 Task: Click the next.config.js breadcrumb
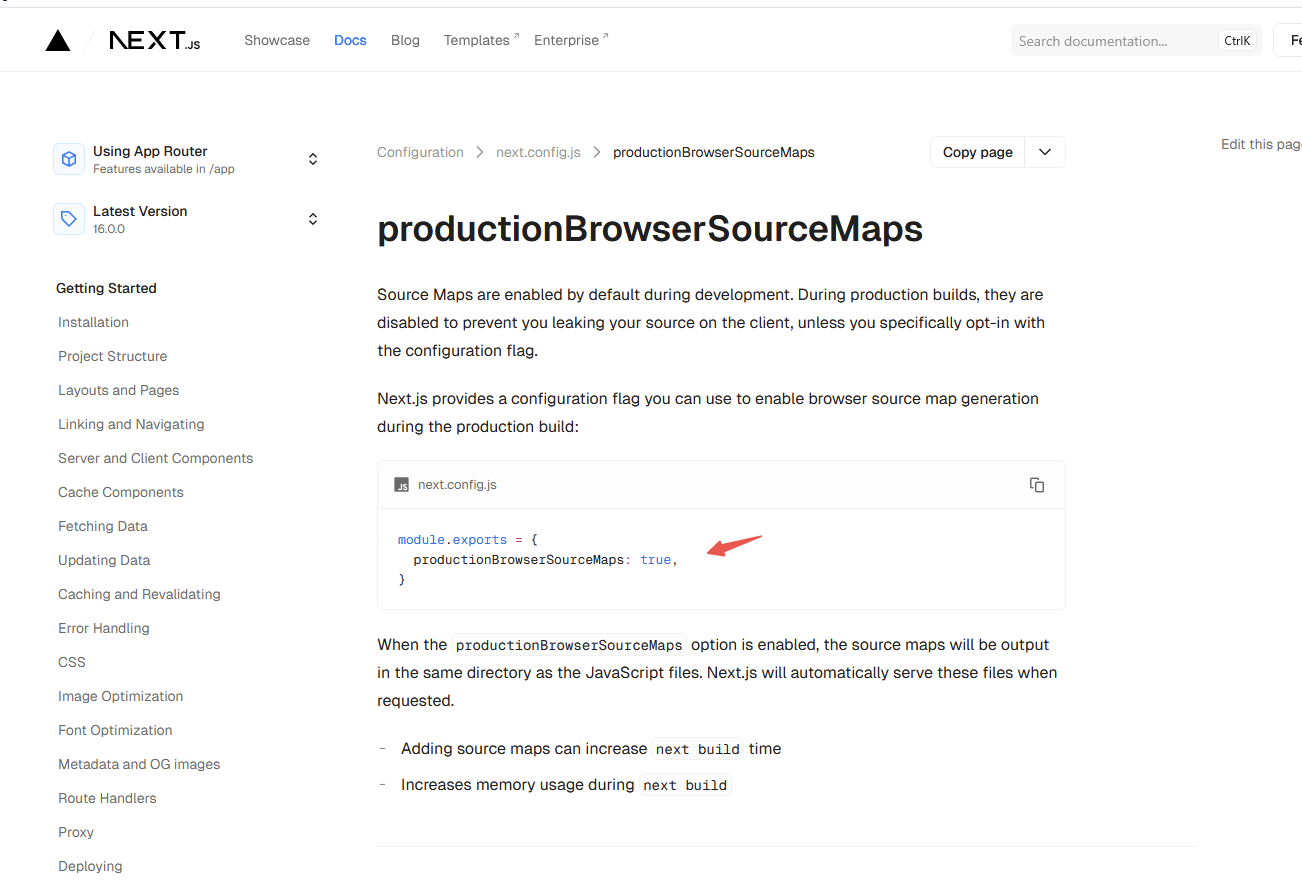point(538,152)
